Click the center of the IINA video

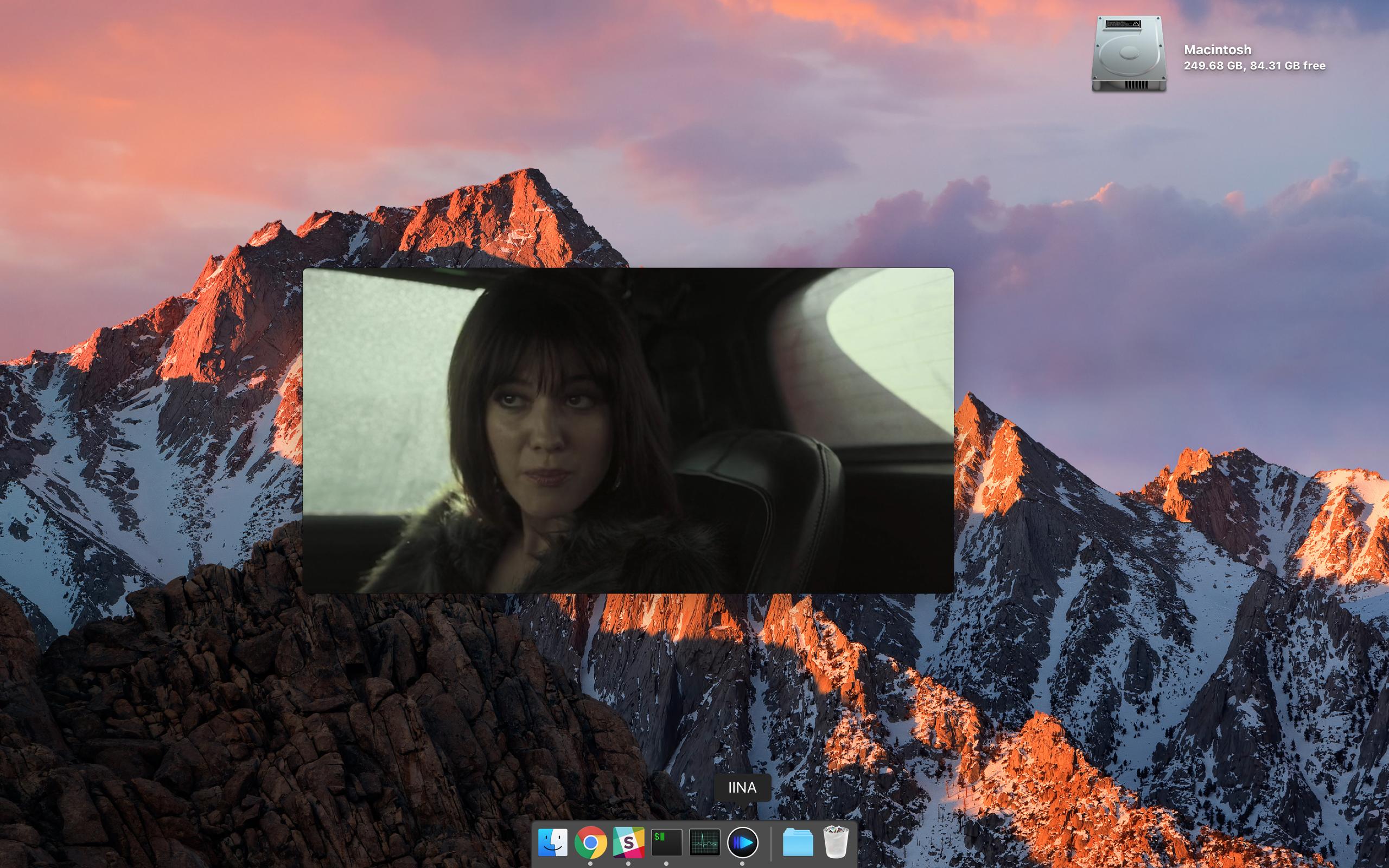click(x=628, y=431)
